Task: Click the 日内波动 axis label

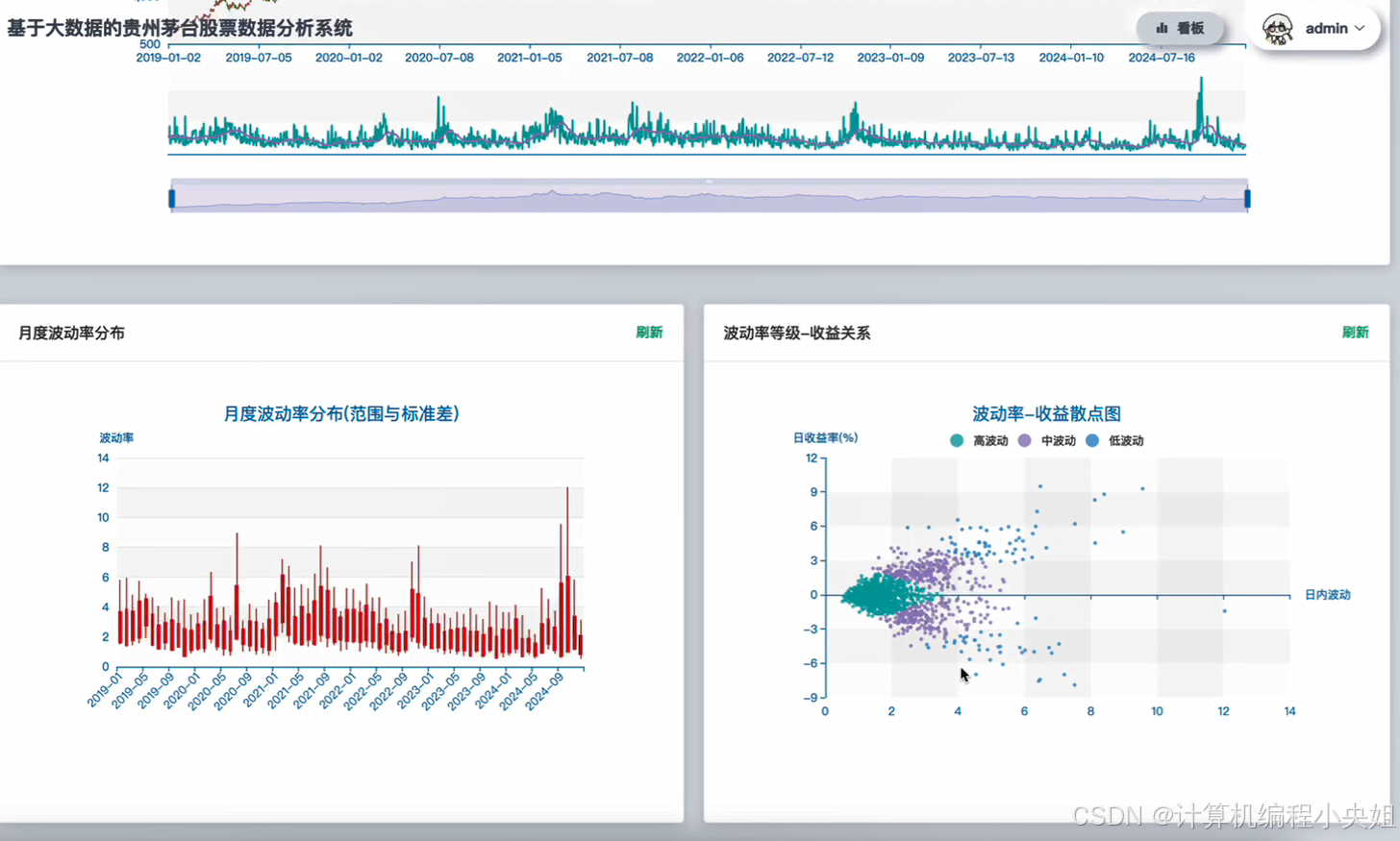Action: [x=1328, y=595]
